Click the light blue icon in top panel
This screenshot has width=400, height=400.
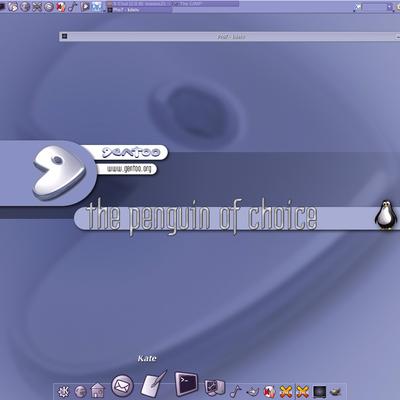[x=97, y=6]
